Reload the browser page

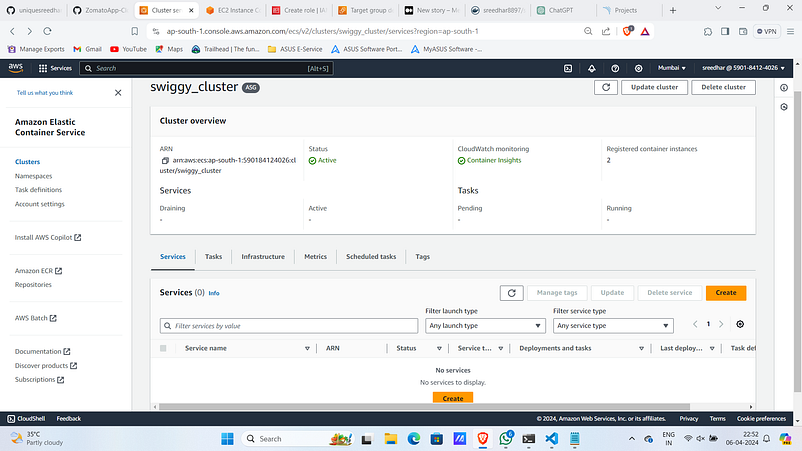47,31
